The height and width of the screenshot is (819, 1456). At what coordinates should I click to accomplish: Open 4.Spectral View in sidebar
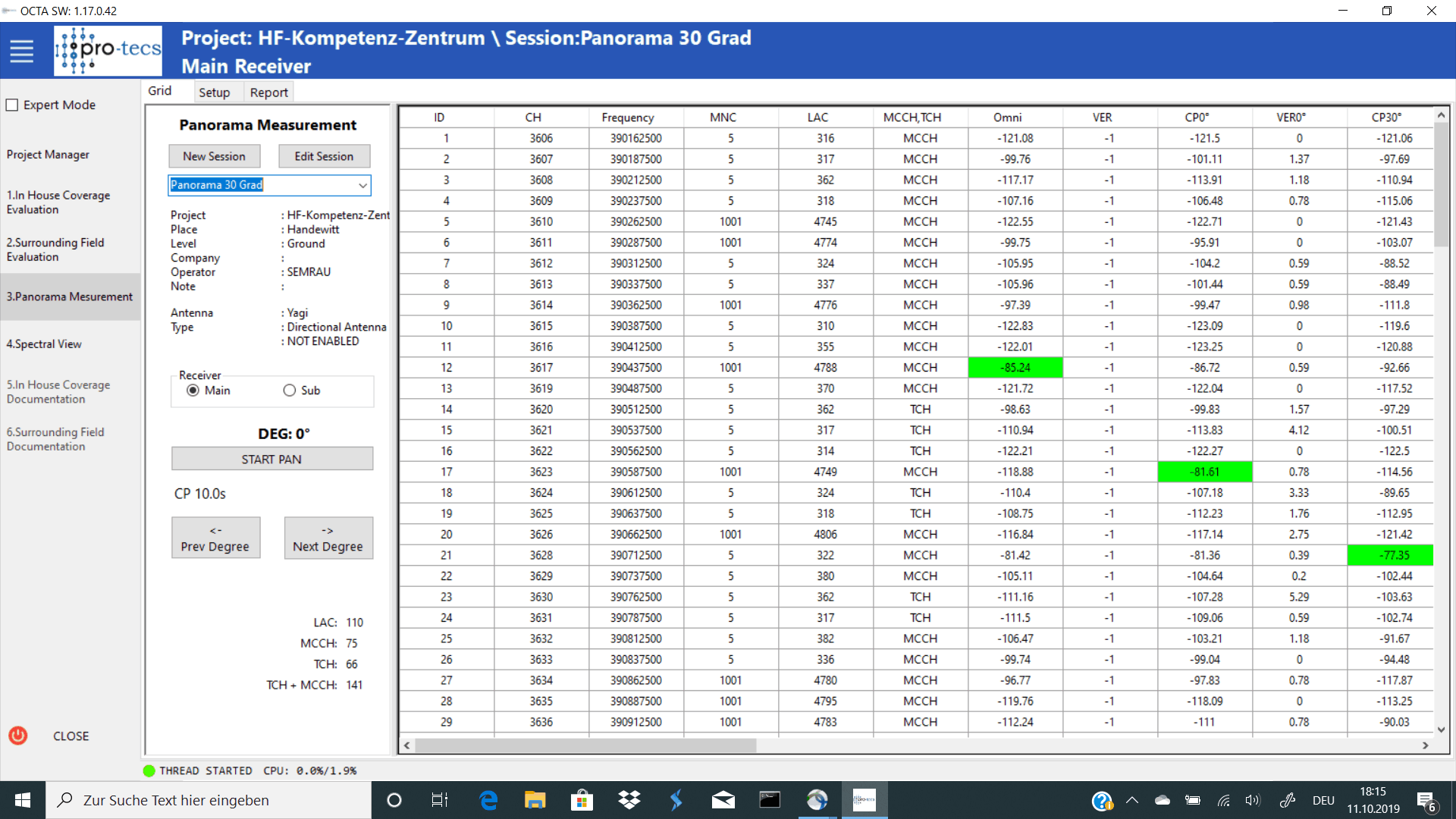pyautogui.click(x=44, y=344)
